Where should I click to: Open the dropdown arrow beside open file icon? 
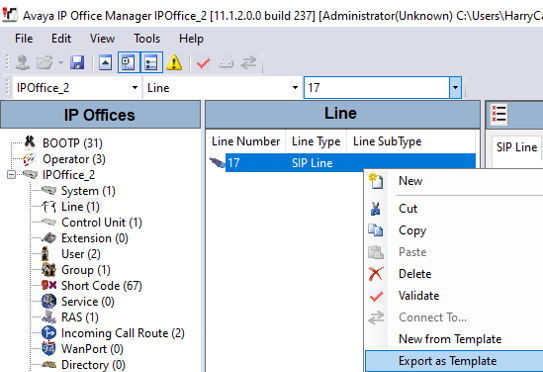click(61, 63)
